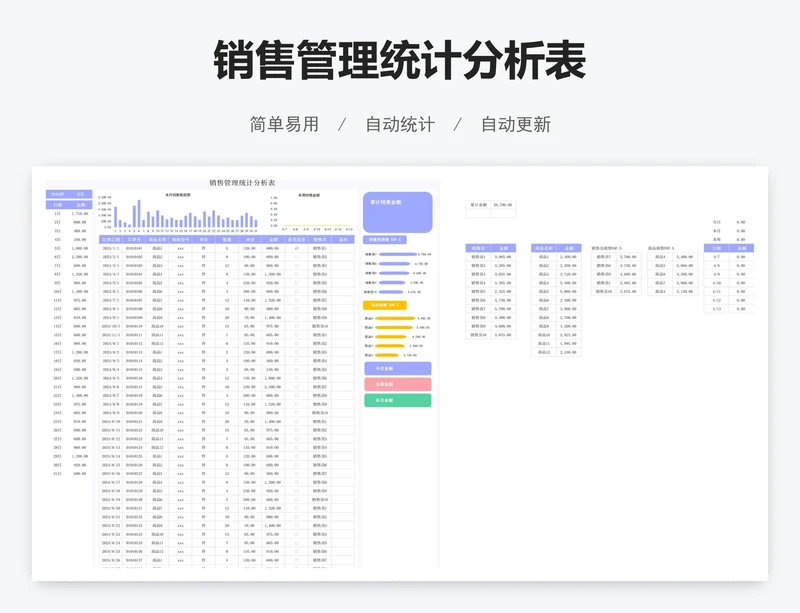800x613 pixels.
Task: Tick the shipped checkbox for order D0000104
Action: point(296,274)
